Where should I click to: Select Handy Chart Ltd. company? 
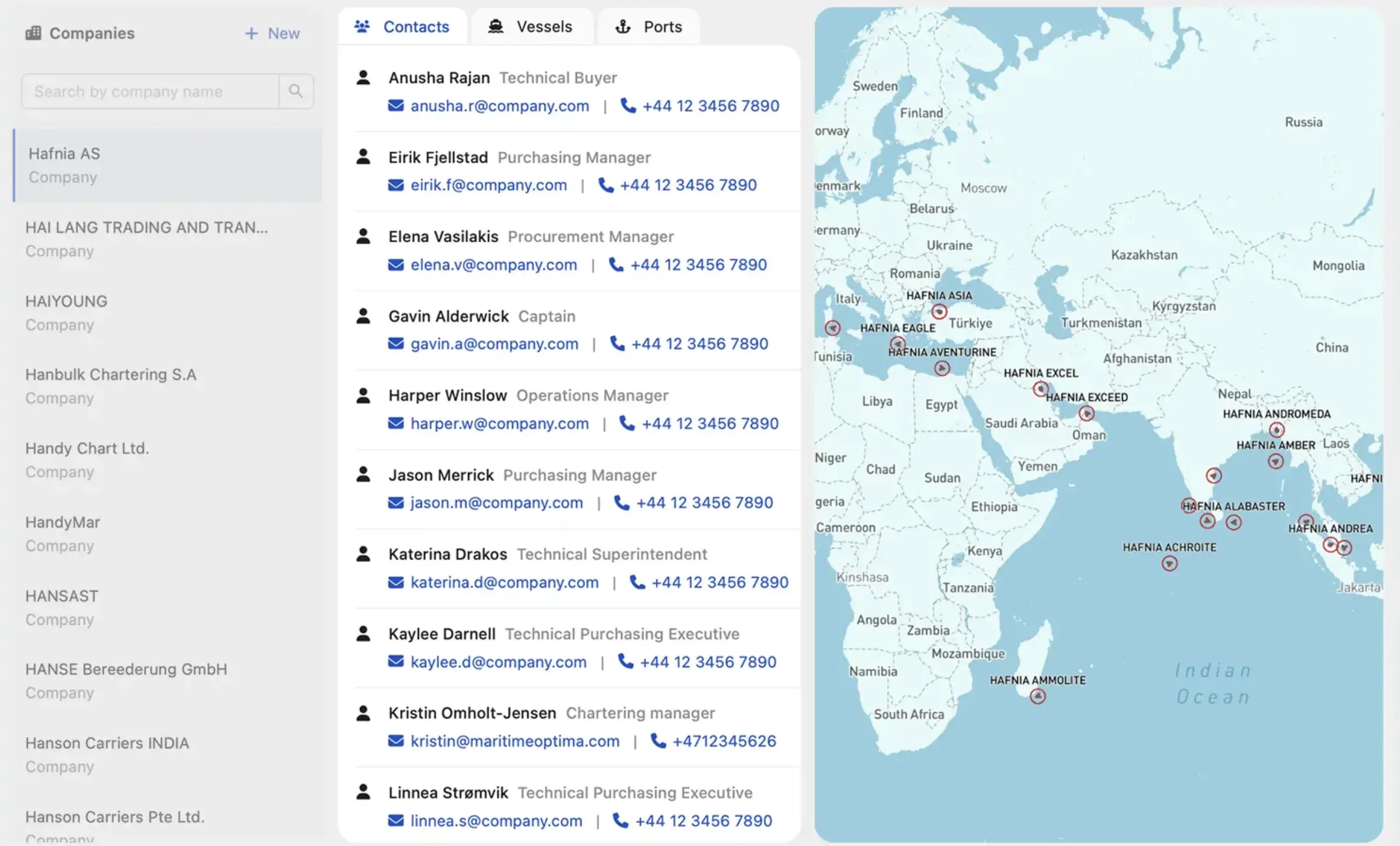click(167, 460)
